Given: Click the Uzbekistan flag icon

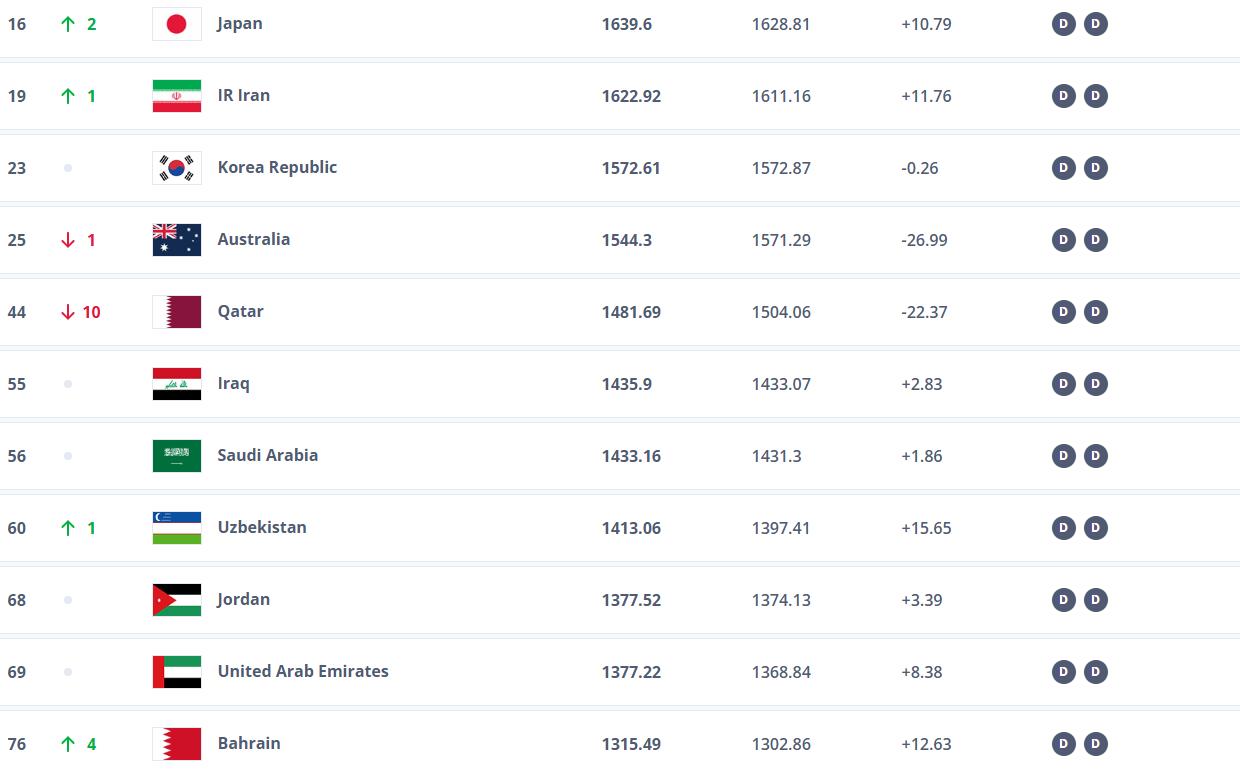Looking at the screenshot, I should pos(176,528).
